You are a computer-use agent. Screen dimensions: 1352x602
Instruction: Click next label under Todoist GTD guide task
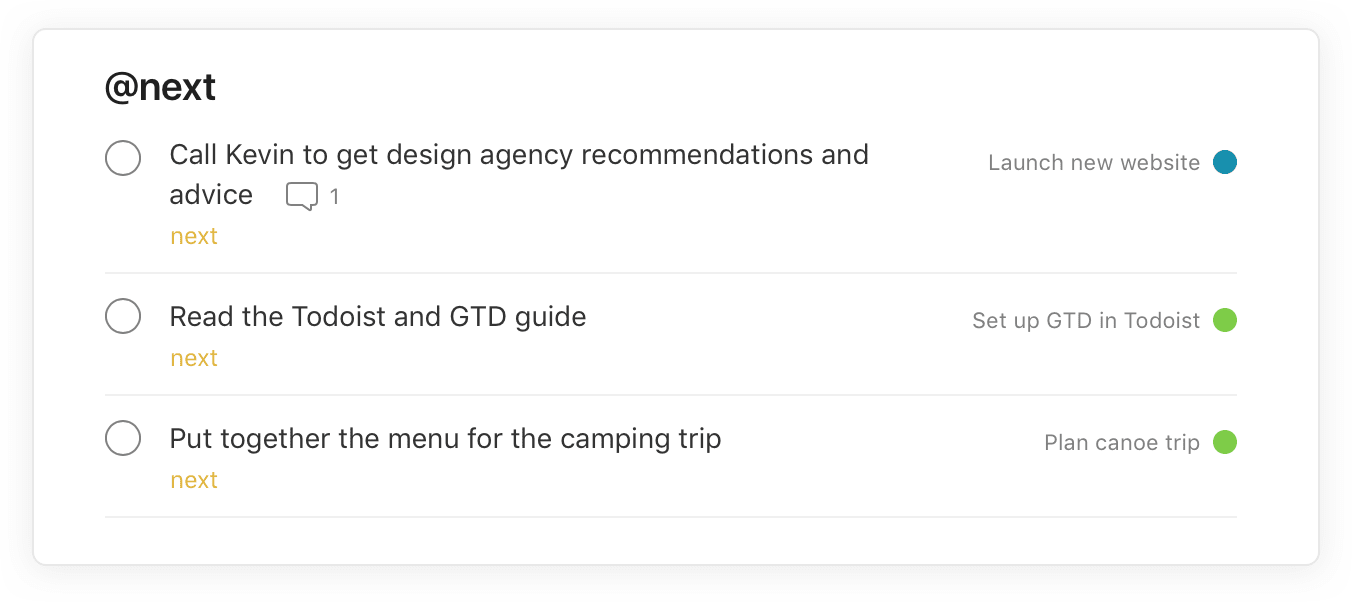tap(194, 358)
